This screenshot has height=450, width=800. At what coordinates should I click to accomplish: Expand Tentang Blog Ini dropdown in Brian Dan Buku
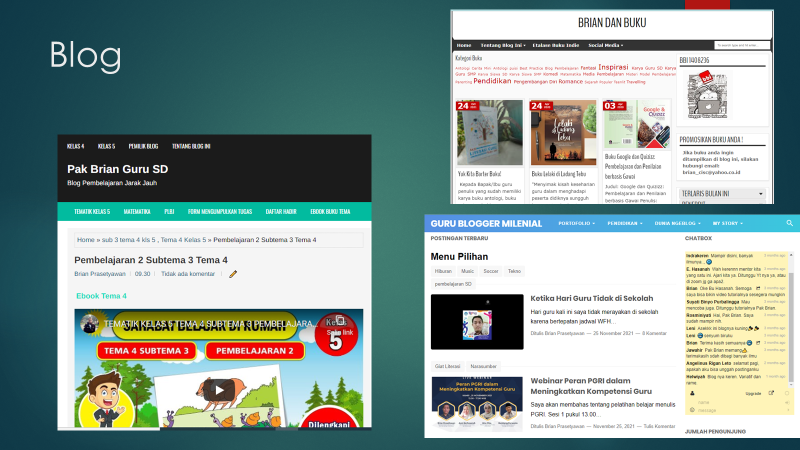point(503,45)
